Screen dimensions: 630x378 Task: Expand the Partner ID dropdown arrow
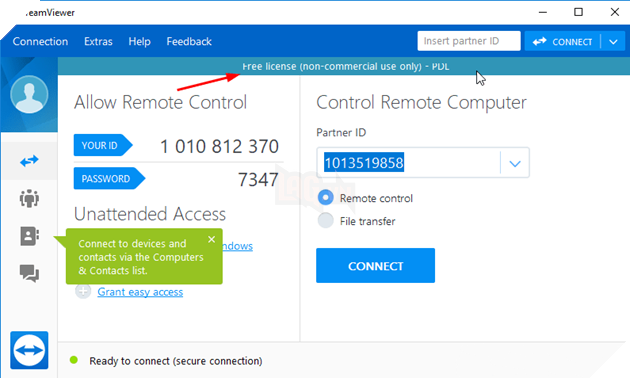click(515, 163)
